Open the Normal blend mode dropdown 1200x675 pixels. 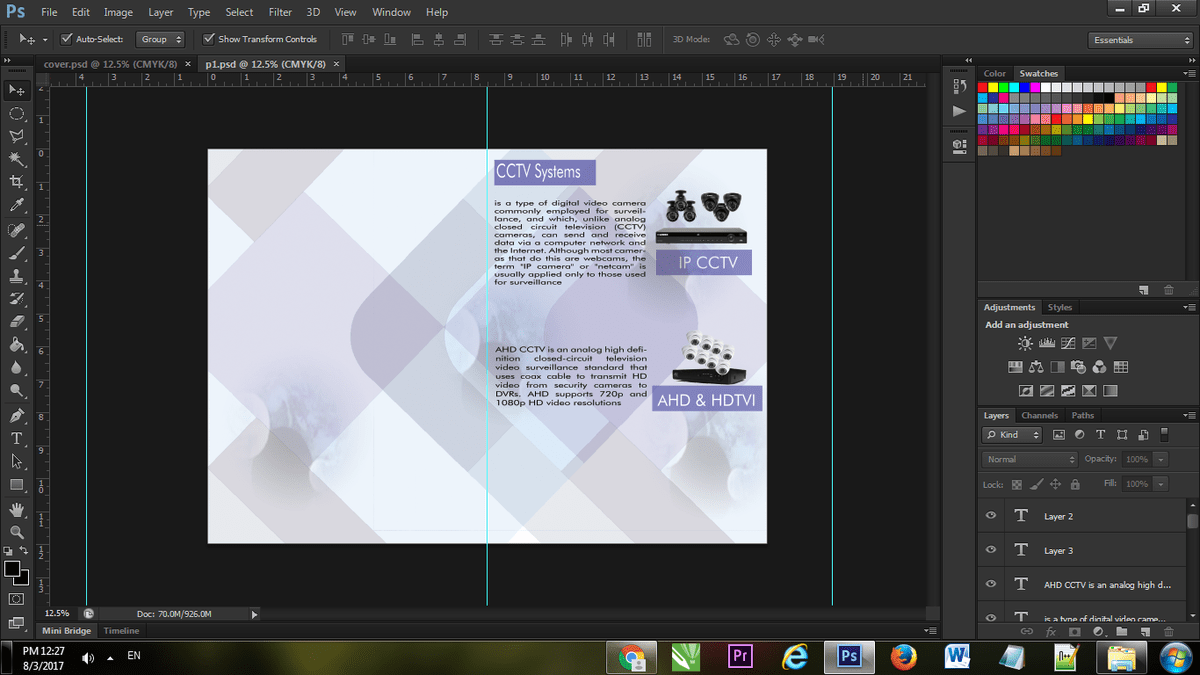coord(1029,459)
